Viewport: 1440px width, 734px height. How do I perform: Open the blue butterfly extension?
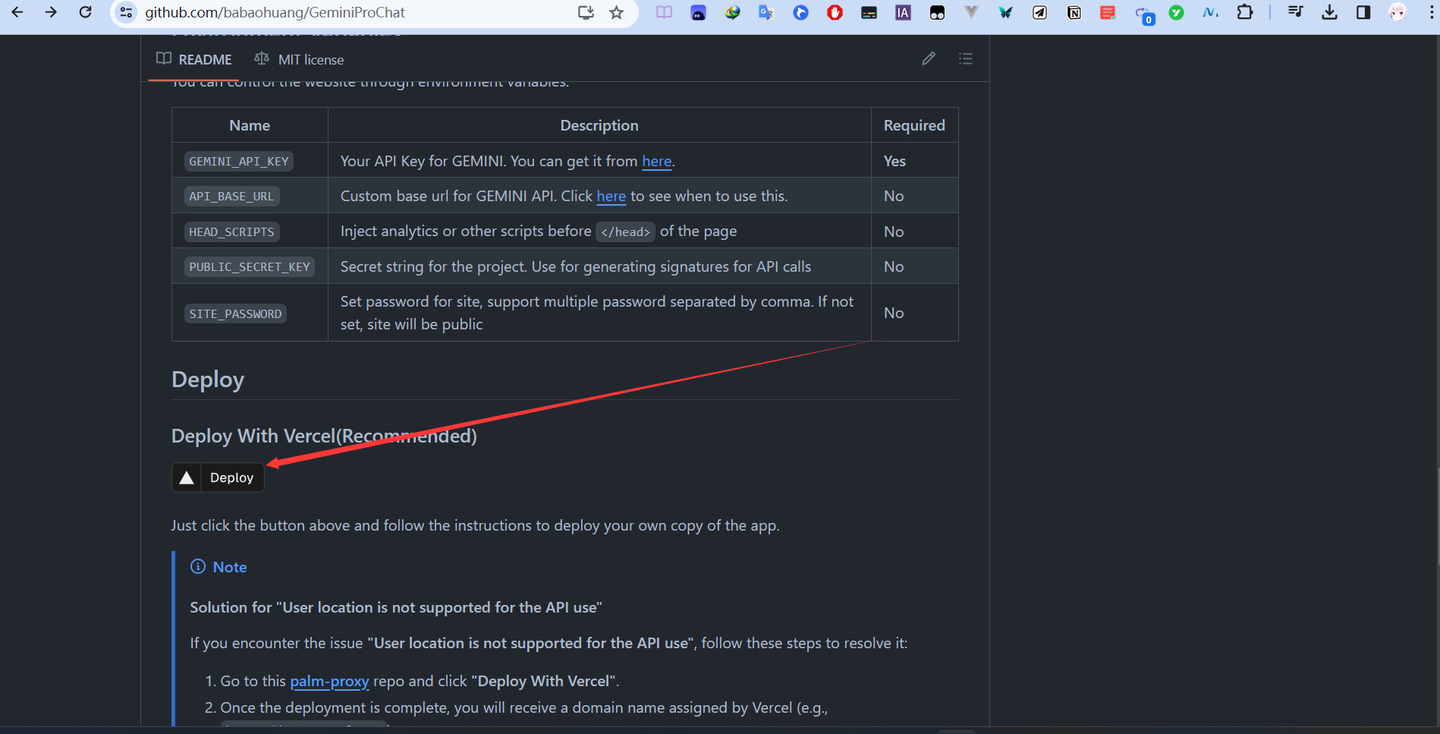[x=1006, y=13]
